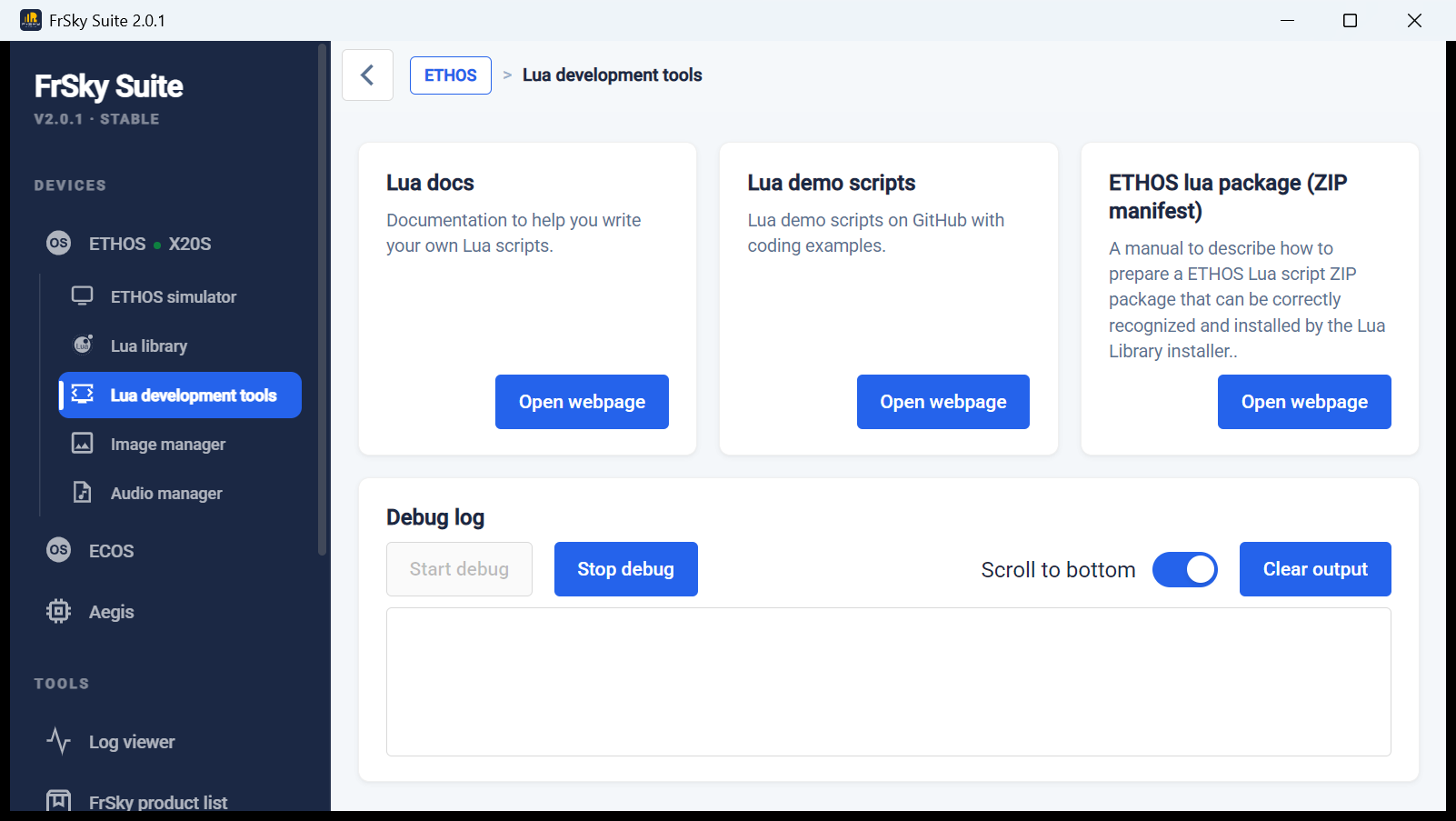Click the Audio manager file icon
1456x821 pixels.
pyautogui.click(x=83, y=493)
